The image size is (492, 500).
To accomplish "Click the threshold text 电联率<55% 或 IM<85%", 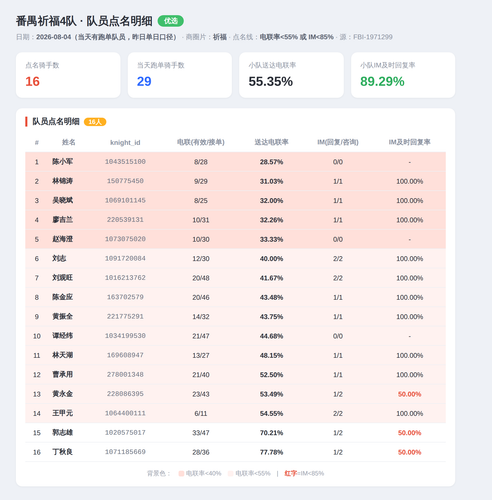I will [x=297, y=37].
